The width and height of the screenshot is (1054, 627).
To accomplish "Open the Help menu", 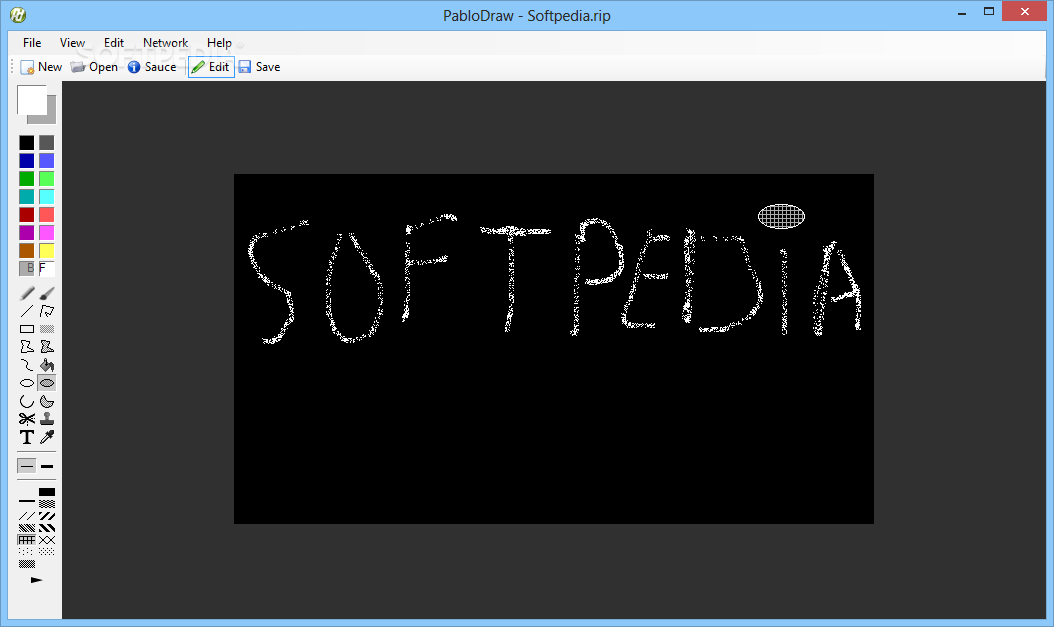I will coord(219,42).
